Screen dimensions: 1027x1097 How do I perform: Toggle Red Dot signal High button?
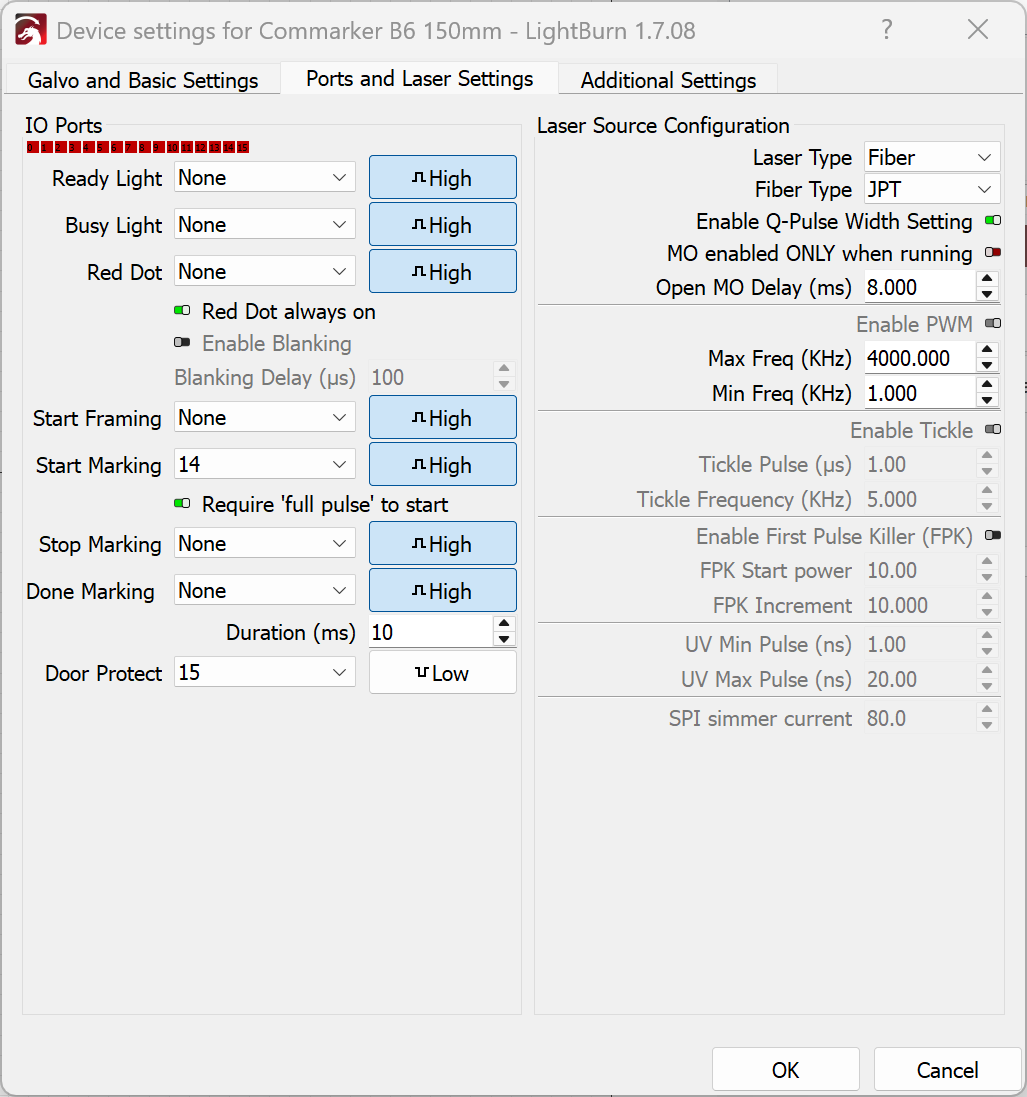[443, 272]
